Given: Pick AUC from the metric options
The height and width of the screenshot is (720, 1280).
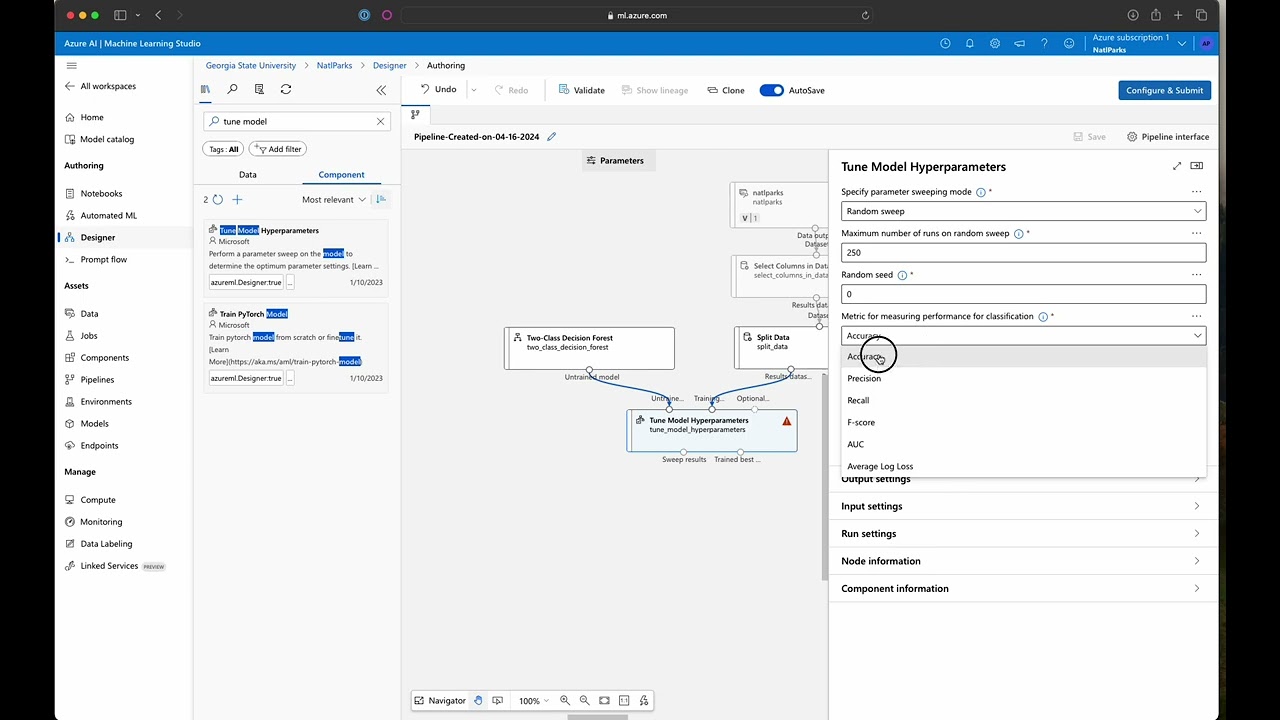Looking at the screenshot, I should [x=1023, y=444].
